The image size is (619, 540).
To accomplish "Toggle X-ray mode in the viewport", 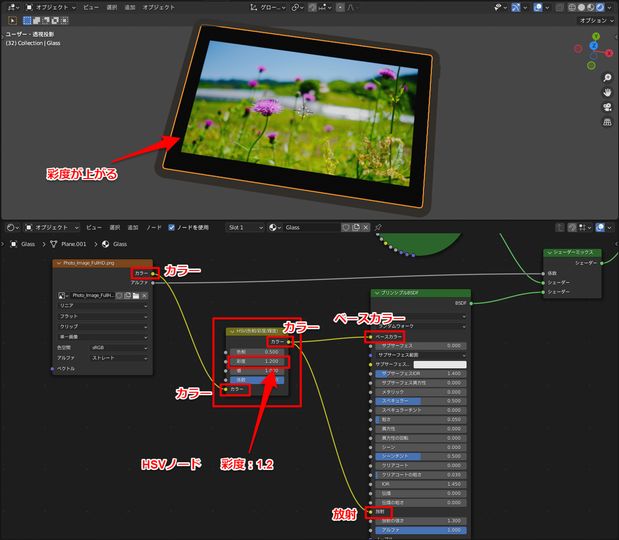I will pyautogui.click(x=559, y=7).
